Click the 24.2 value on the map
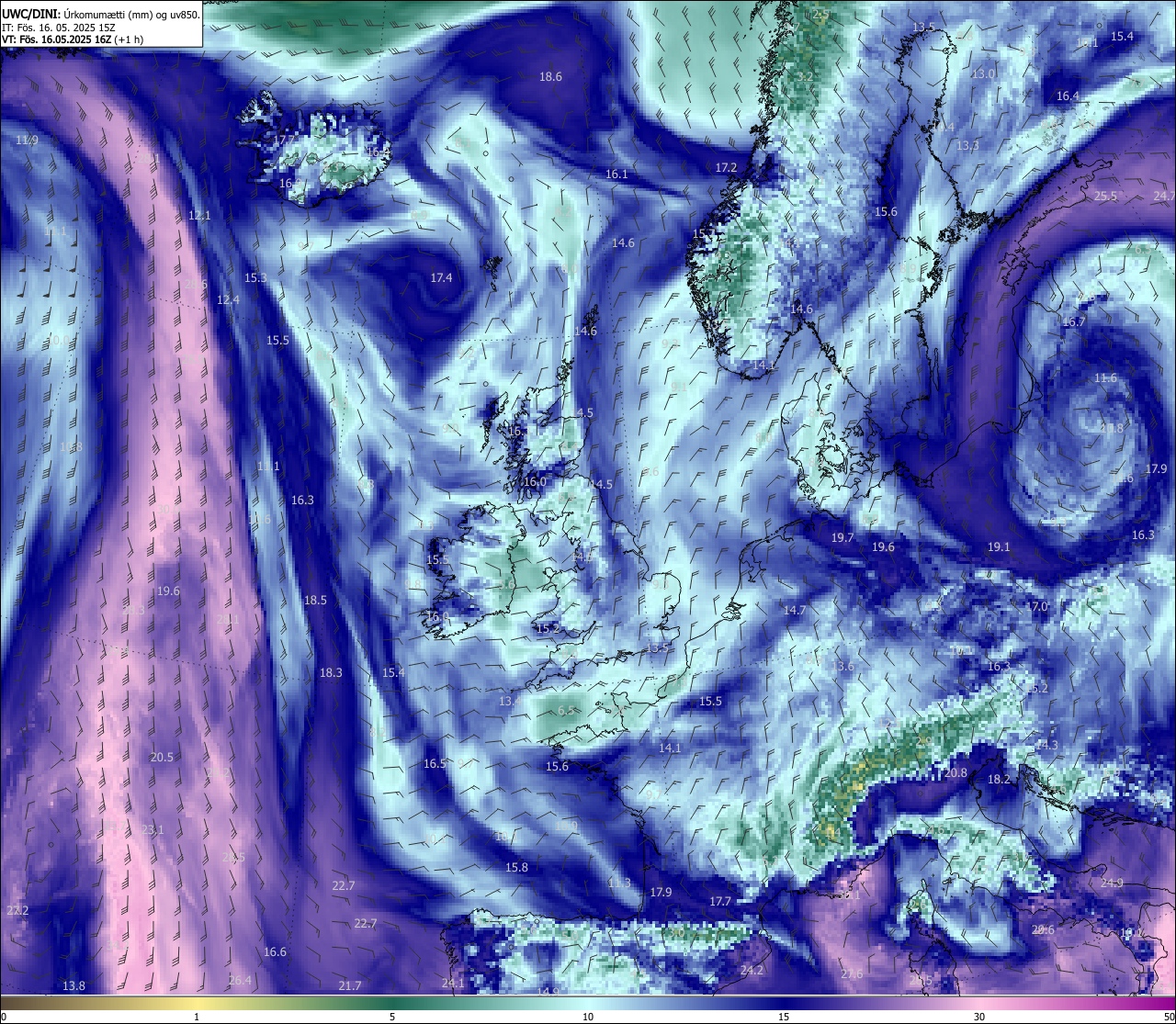 pos(752,970)
